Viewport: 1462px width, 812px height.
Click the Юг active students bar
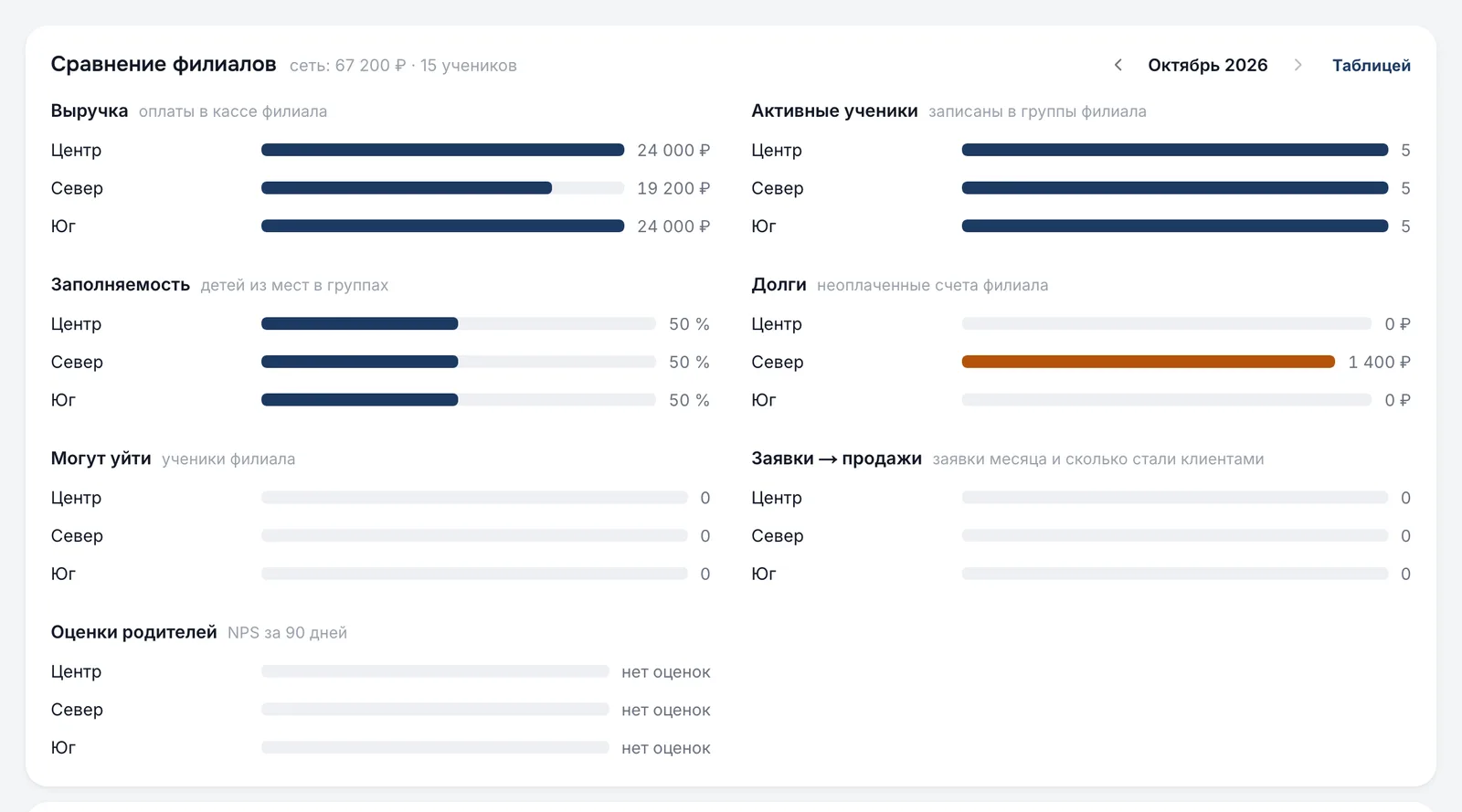pyautogui.click(x=1175, y=226)
